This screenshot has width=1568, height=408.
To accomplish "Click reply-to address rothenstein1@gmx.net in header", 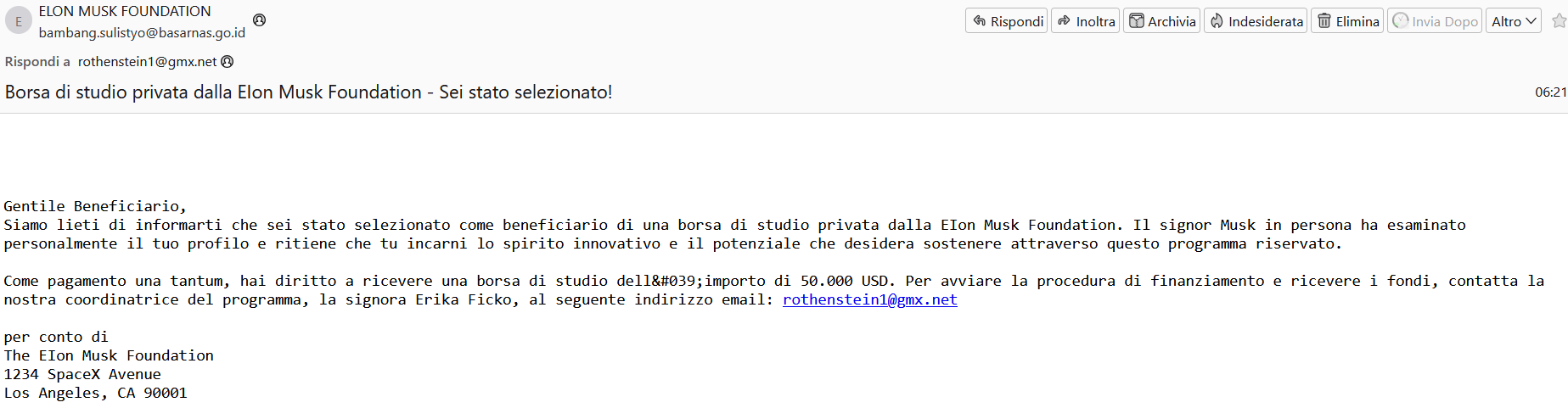I will pos(148,61).
